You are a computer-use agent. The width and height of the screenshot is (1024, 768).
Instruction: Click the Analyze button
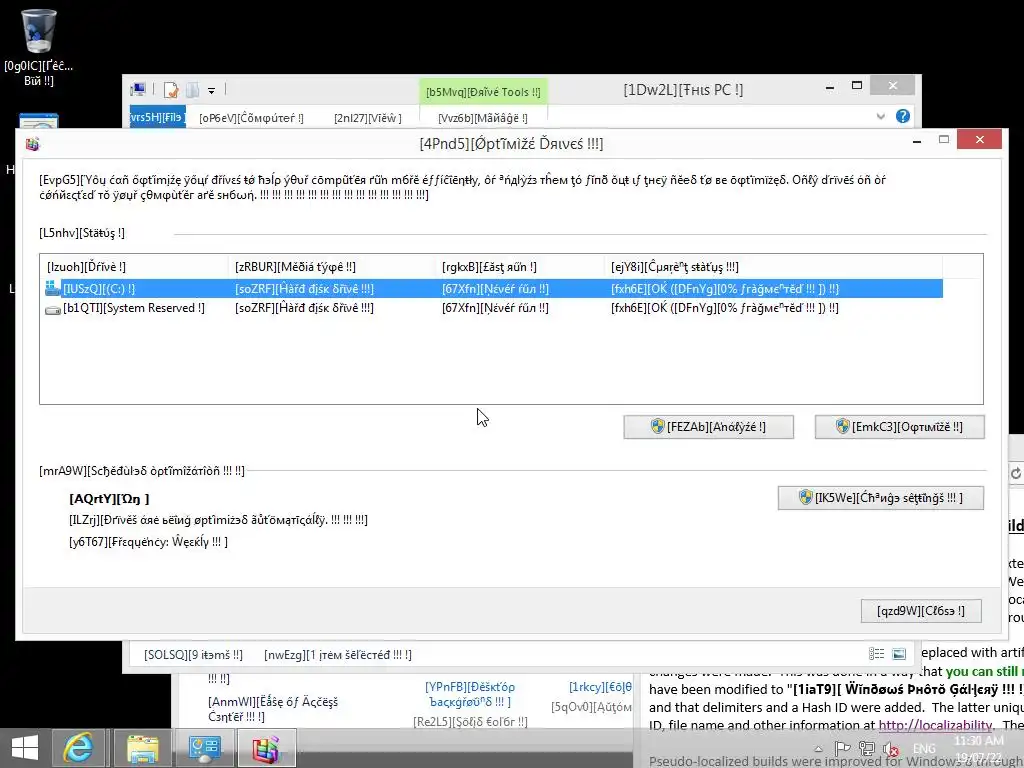click(x=709, y=427)
